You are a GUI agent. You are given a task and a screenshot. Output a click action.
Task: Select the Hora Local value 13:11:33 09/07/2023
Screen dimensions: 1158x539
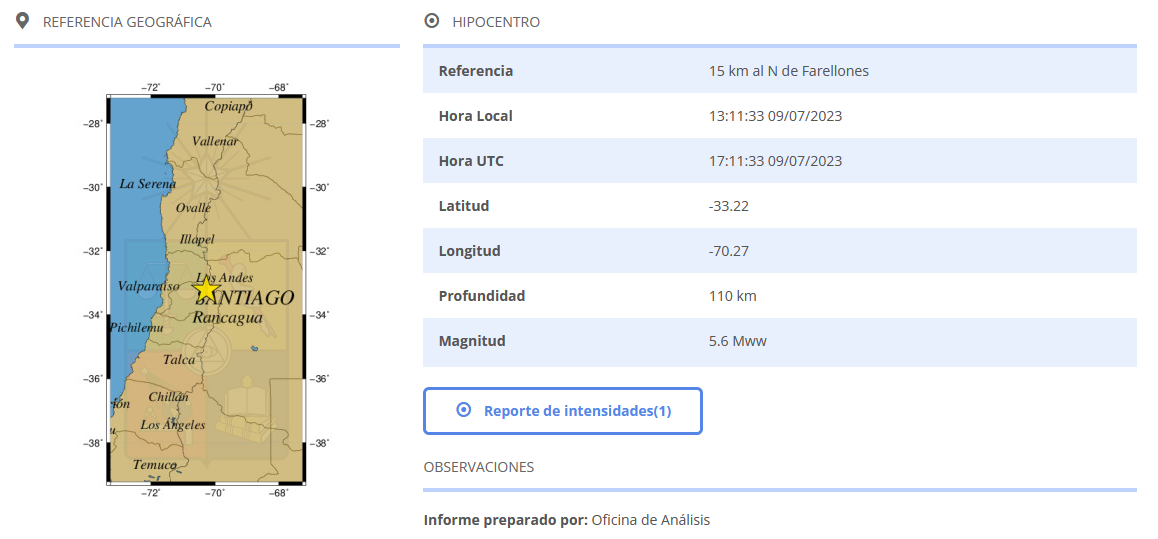coord(775,116)
